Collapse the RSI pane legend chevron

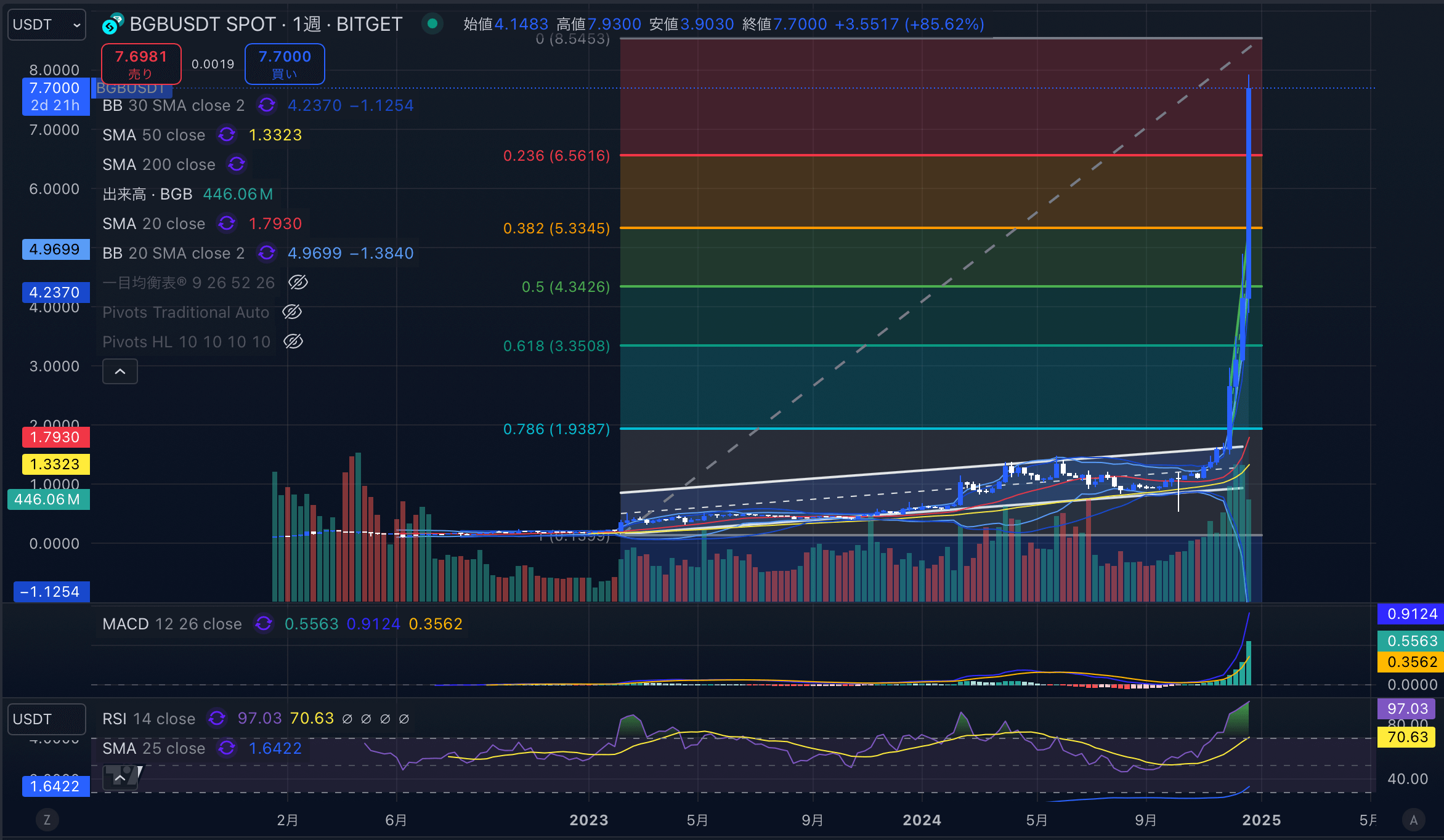click(120, 778)
